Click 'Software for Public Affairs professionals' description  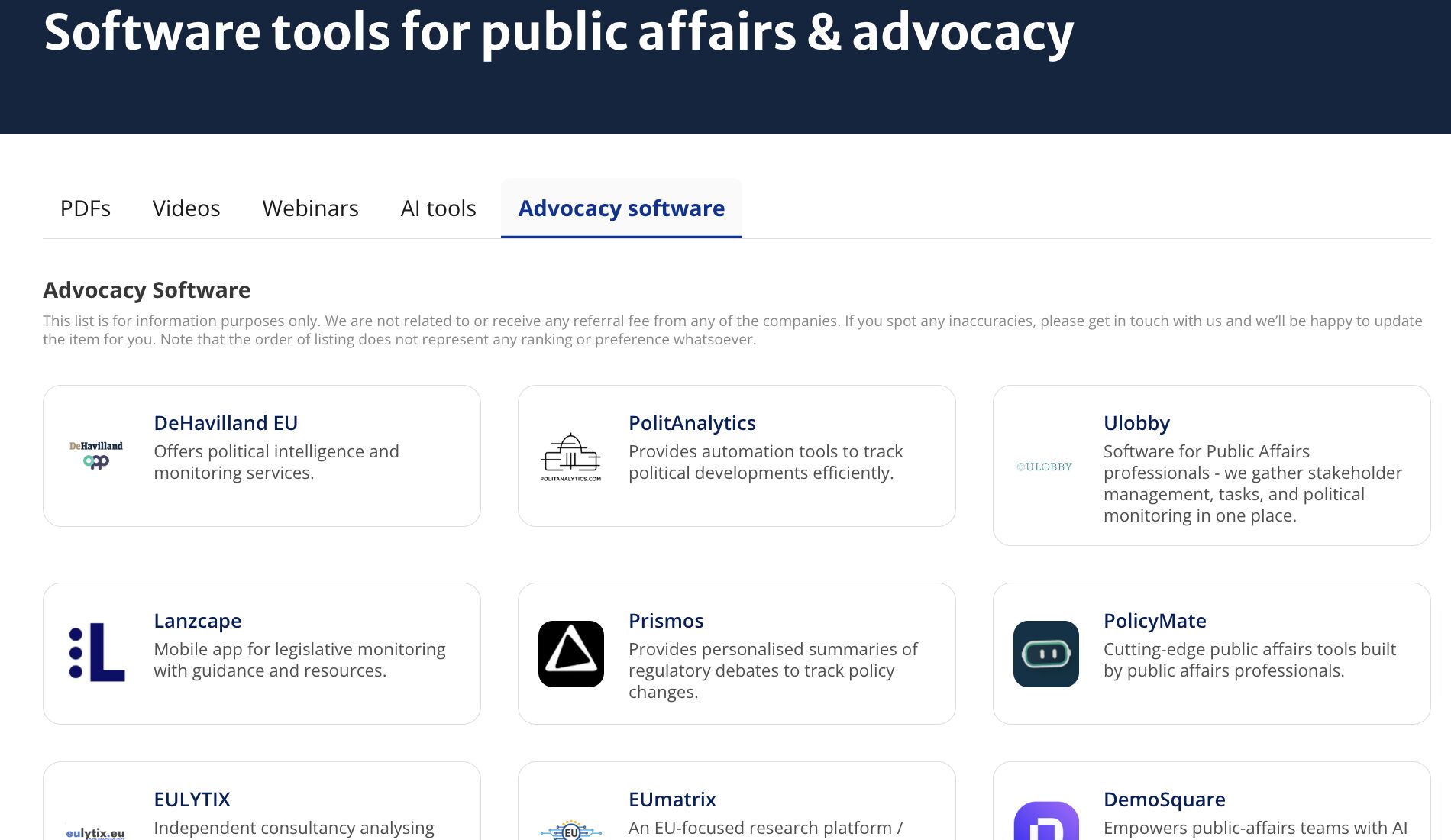point(1252,483)
